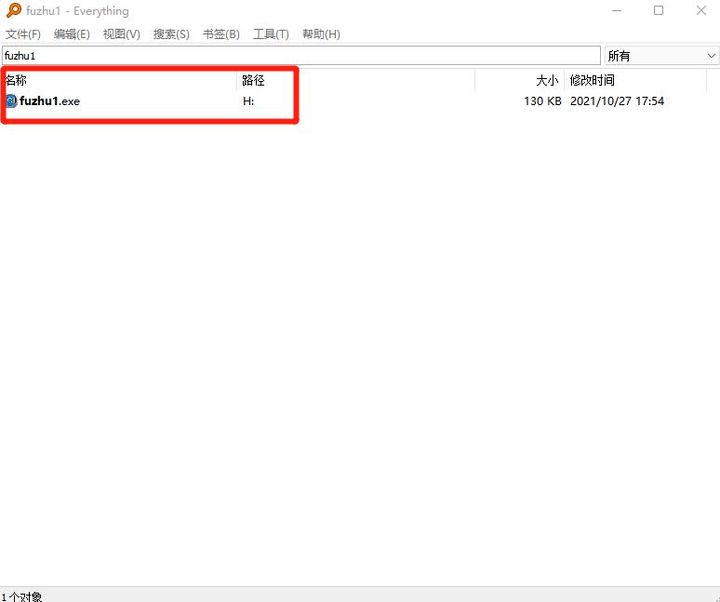Open the 文件(F) menu
The height and width of the screenshot is (602, 720).
[23, 34]
